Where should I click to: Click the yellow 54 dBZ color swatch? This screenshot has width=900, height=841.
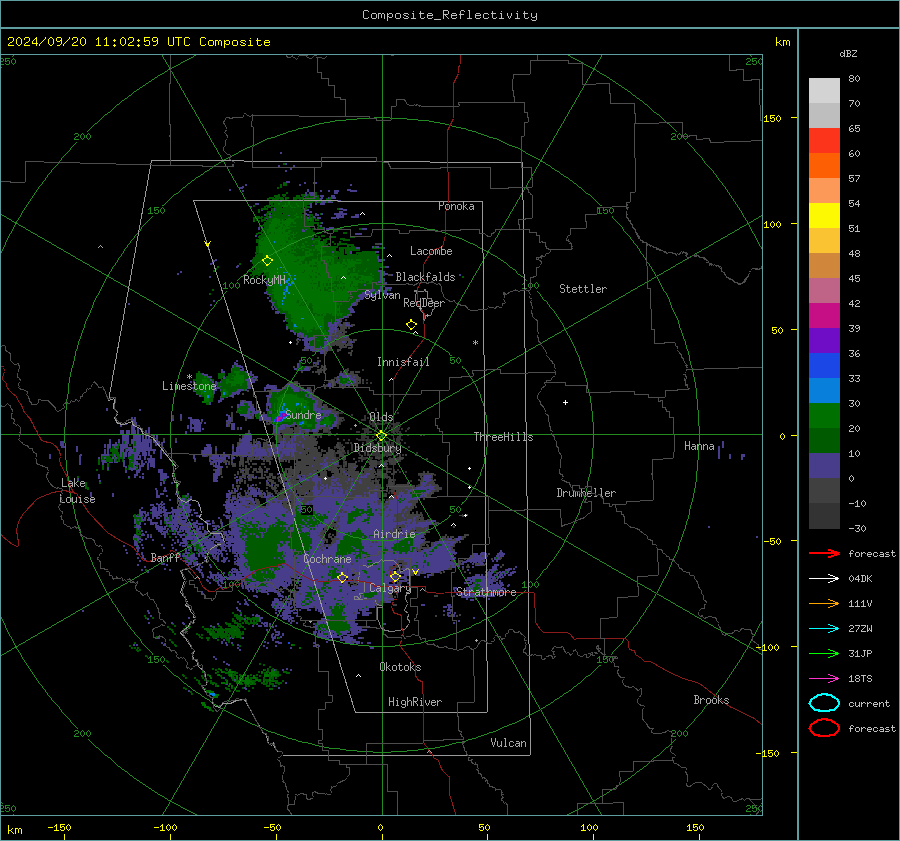pos(824,216)
